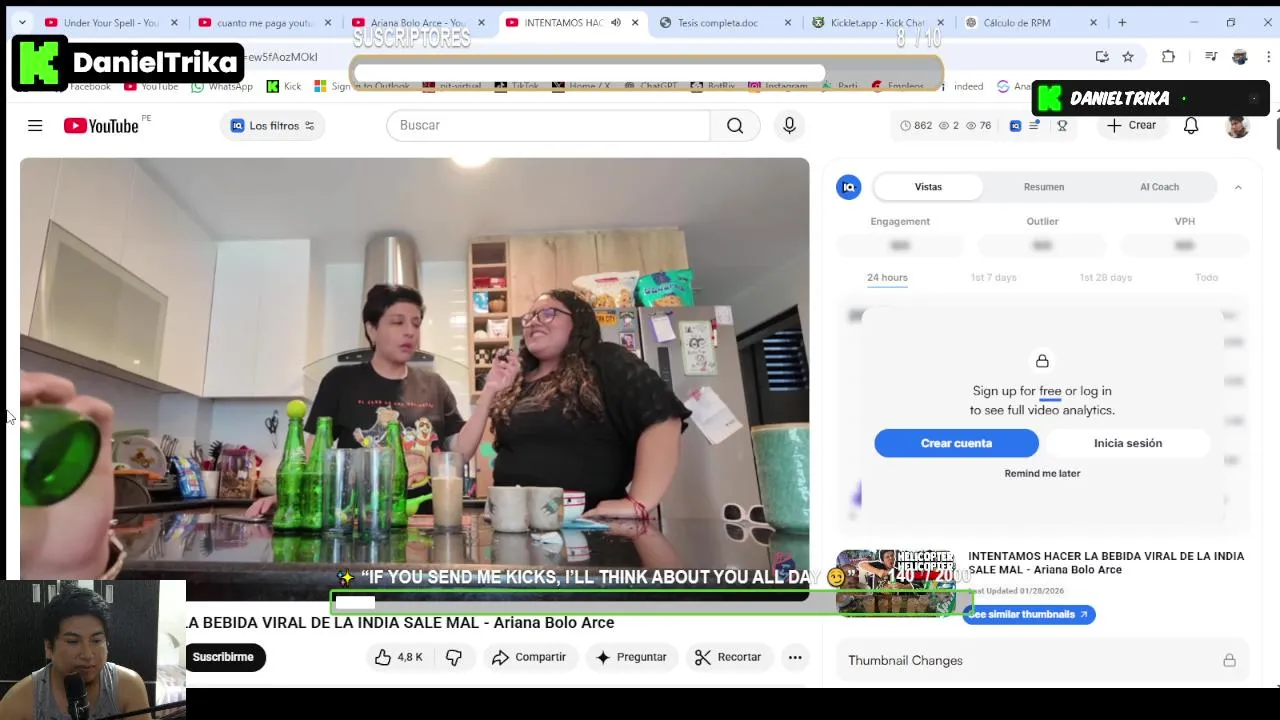Click the vidIQ logo in the analytics panel
The height and width of the screenshot is (720, 1280).
point(848,187)
